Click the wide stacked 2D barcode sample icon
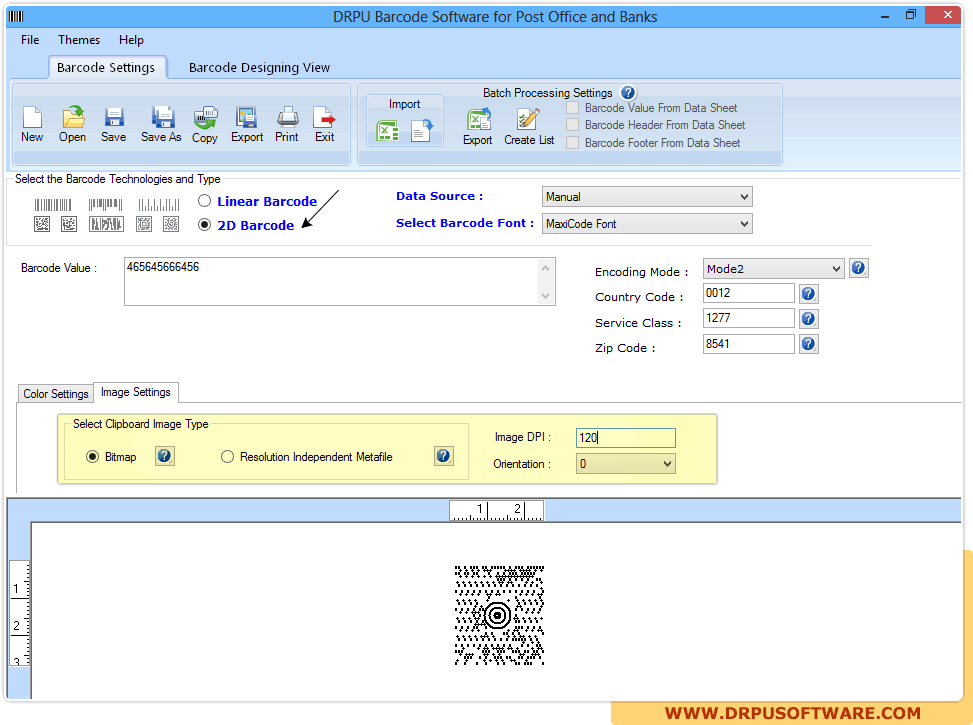 point(106,224)
